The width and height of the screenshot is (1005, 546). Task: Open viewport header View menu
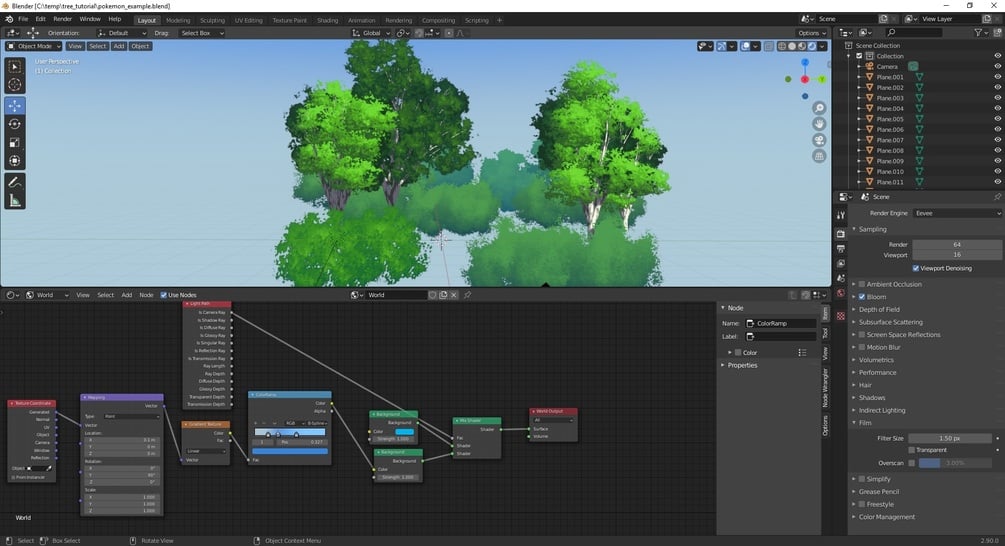[x=75, y=46]
